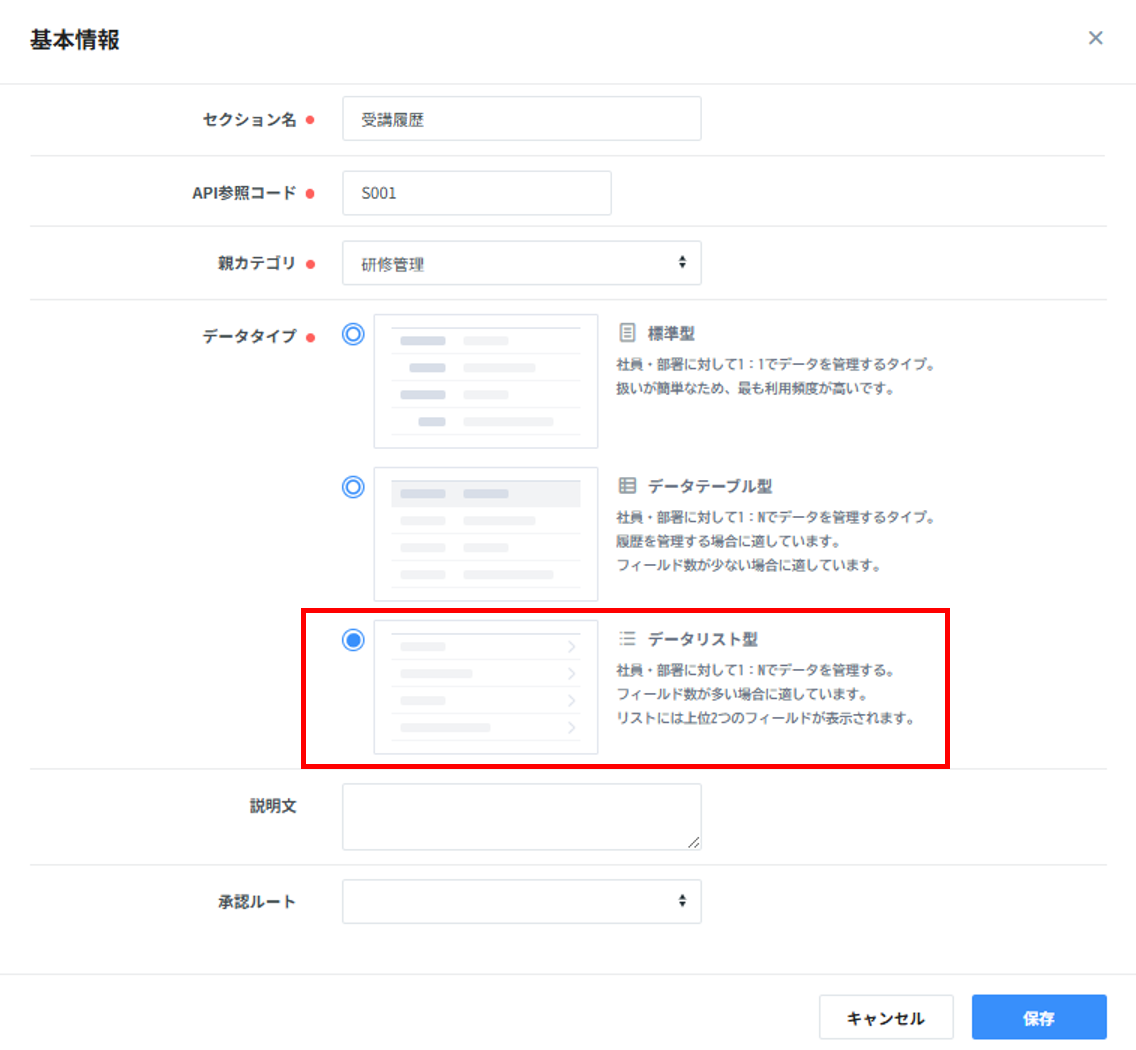Focus the セクション名 input field
This screenshot has width=1136, height=1050.
point(521,119)
